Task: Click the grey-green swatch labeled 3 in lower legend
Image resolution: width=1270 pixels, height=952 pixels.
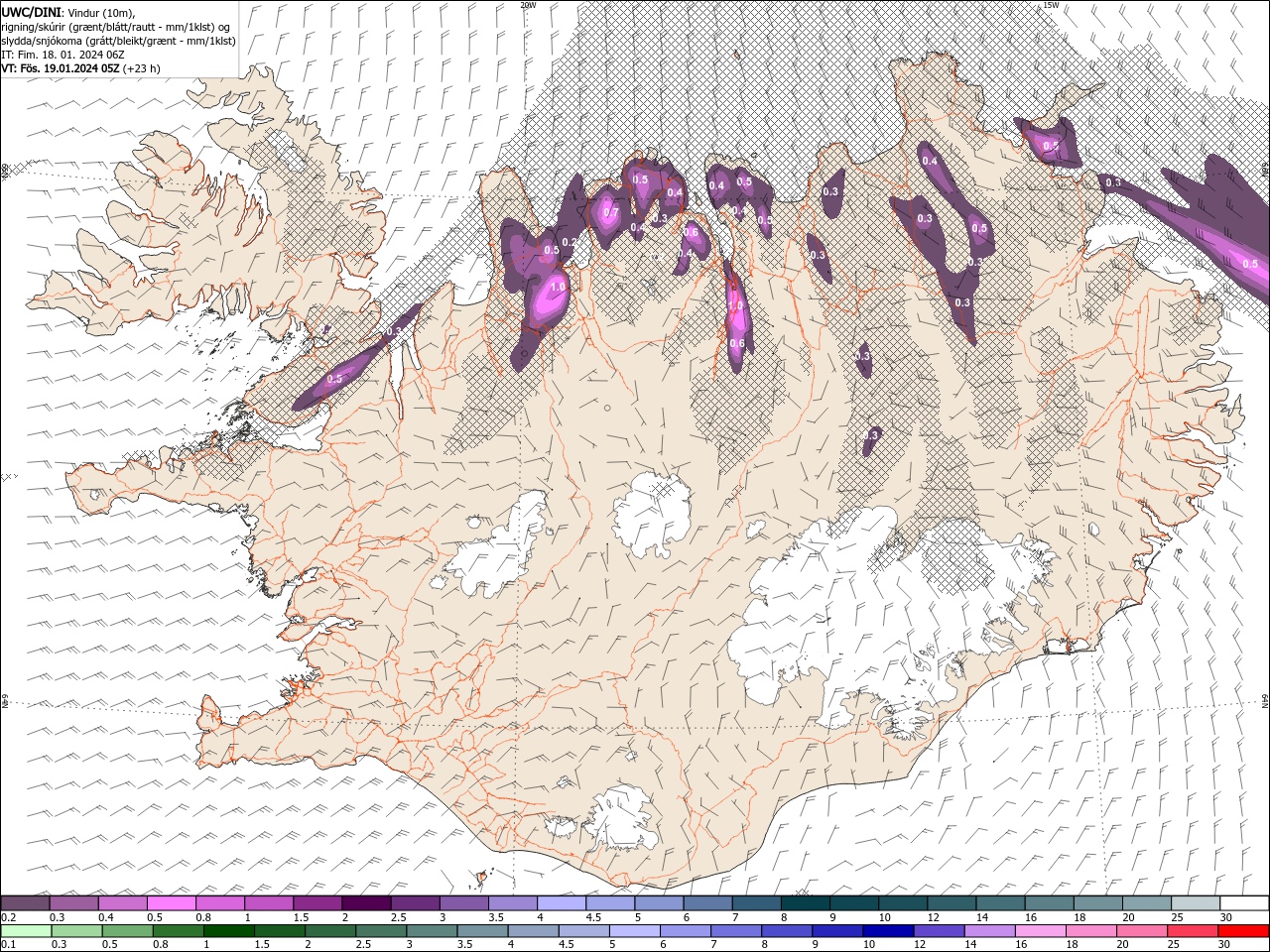Action: [x=432, y=931]
